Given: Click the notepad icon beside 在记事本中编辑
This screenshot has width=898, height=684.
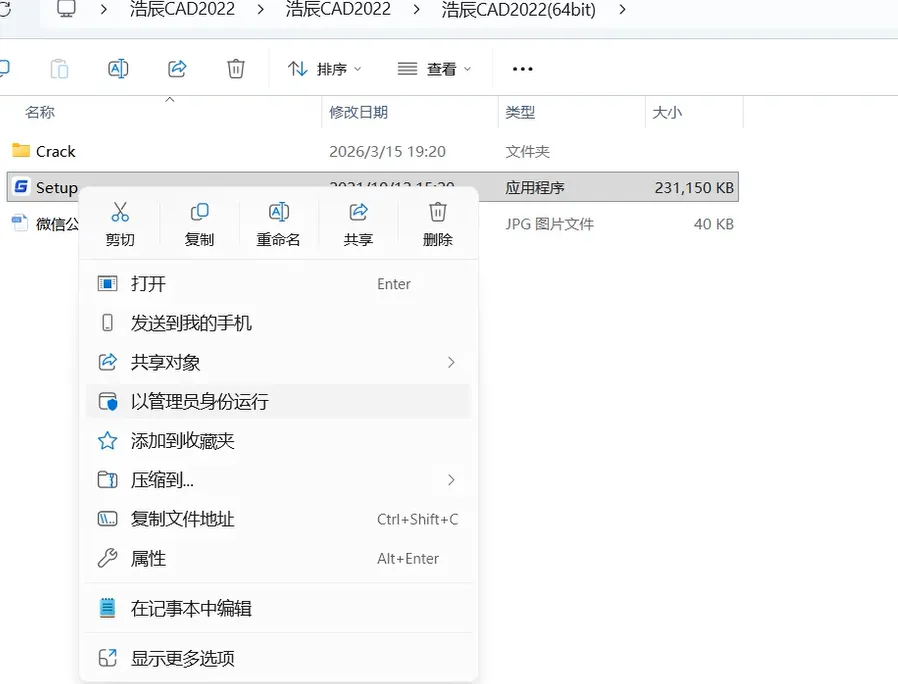Looking at the screenshot, I should coord(108,608).
